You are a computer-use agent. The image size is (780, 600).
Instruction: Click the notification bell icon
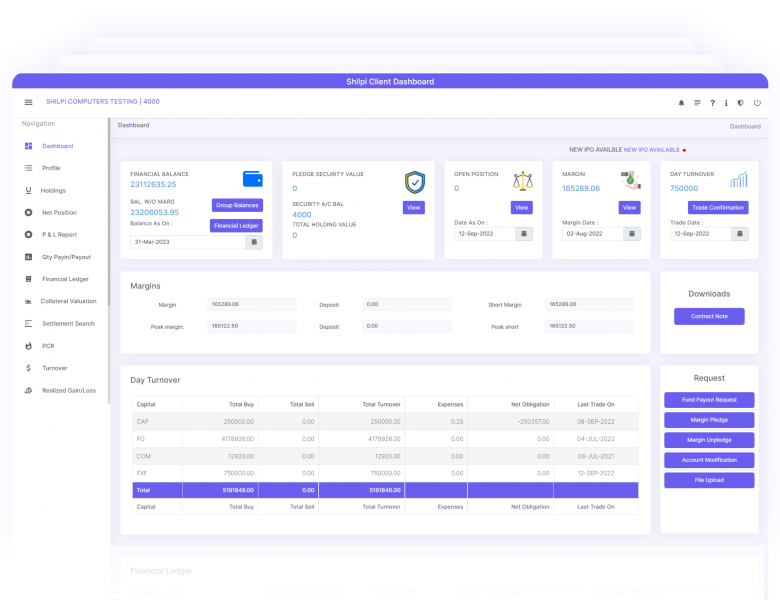point(681,103)
